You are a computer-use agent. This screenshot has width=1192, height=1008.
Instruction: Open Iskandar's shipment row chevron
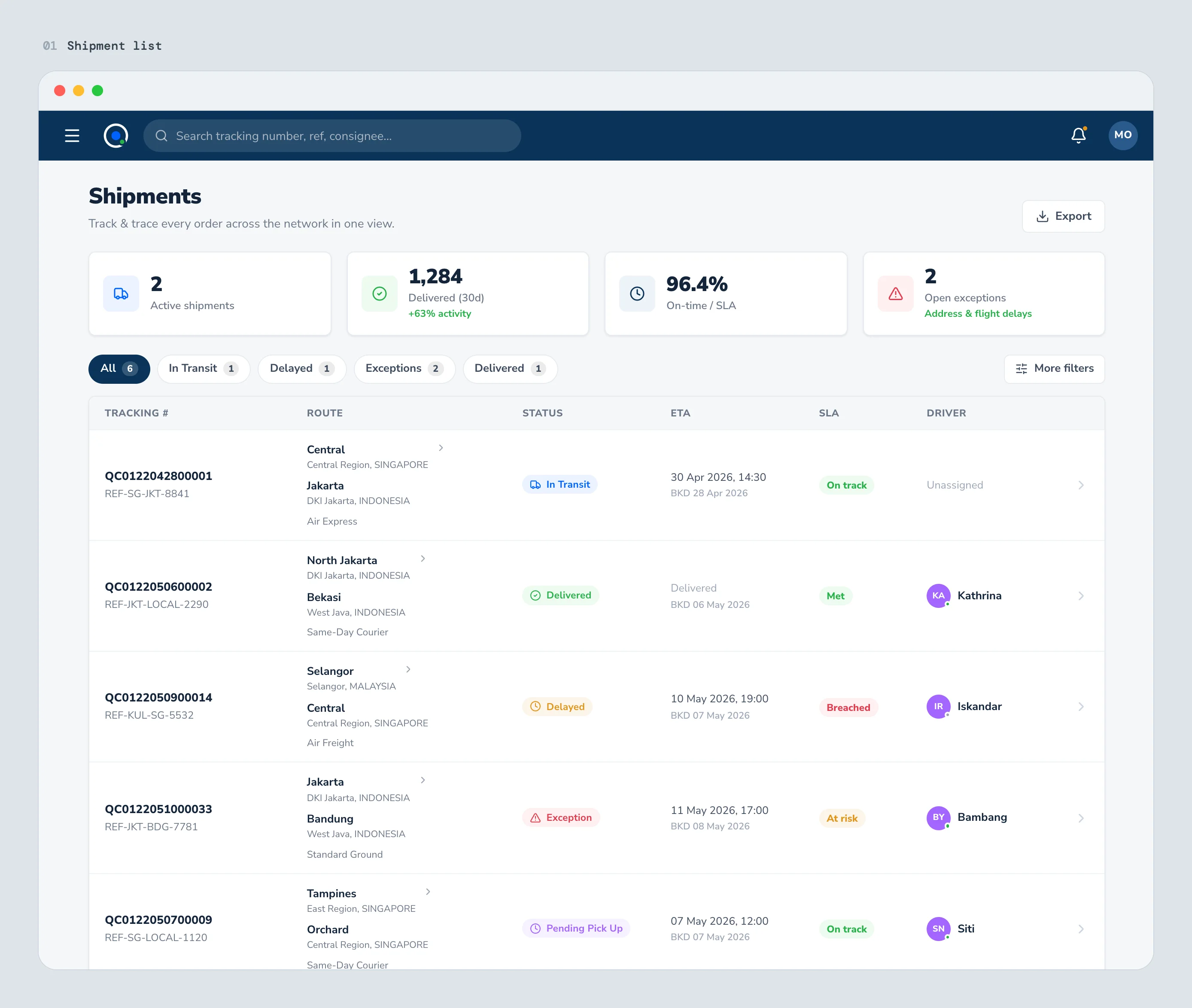point(1080,707)
